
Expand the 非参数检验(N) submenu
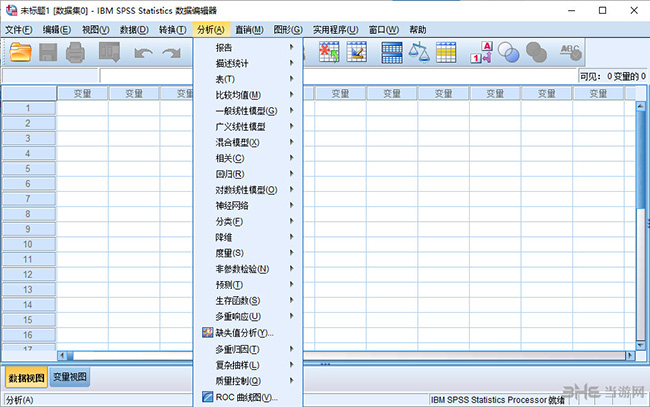[x=248, y=269]
